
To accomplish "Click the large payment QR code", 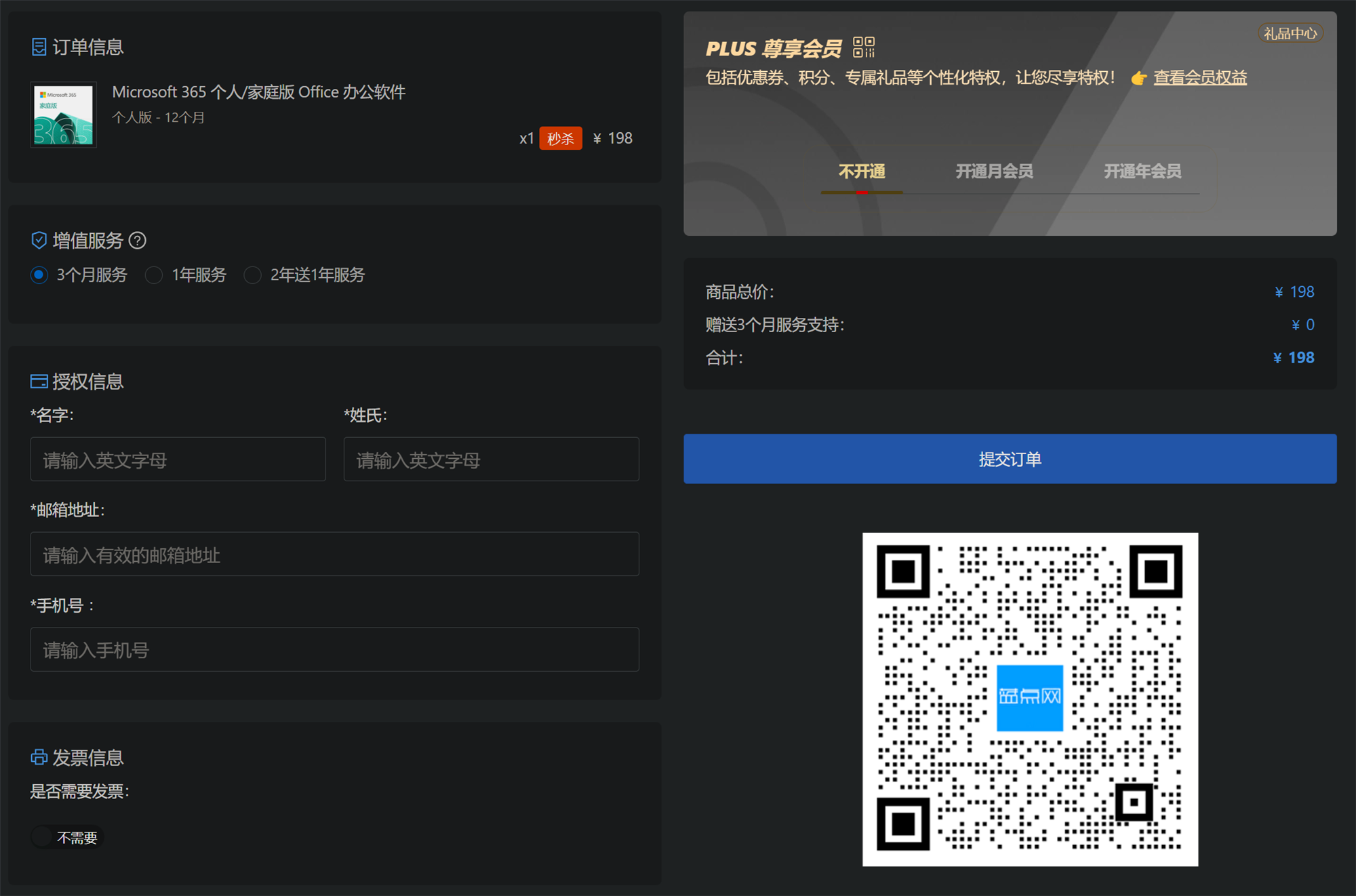I will pos(1030,699).
